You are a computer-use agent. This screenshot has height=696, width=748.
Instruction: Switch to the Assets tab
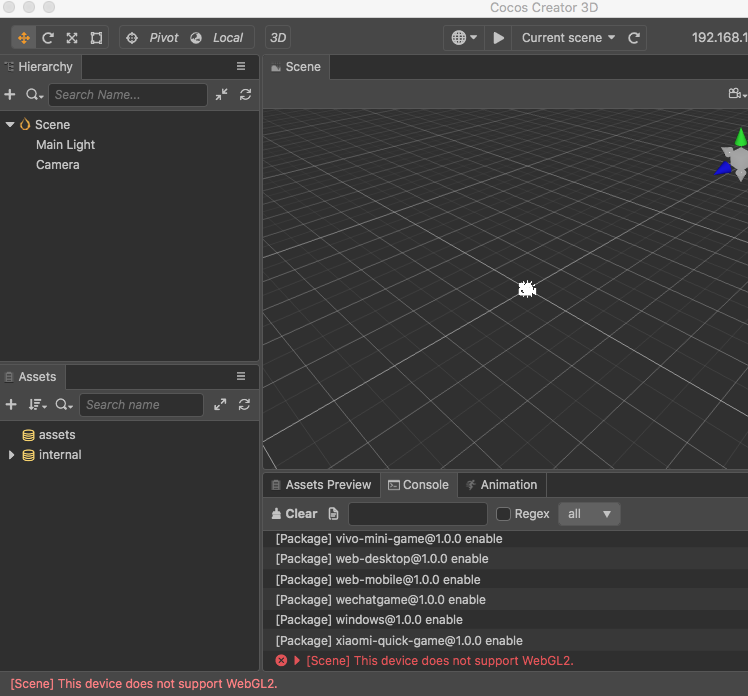coord(32,377)
